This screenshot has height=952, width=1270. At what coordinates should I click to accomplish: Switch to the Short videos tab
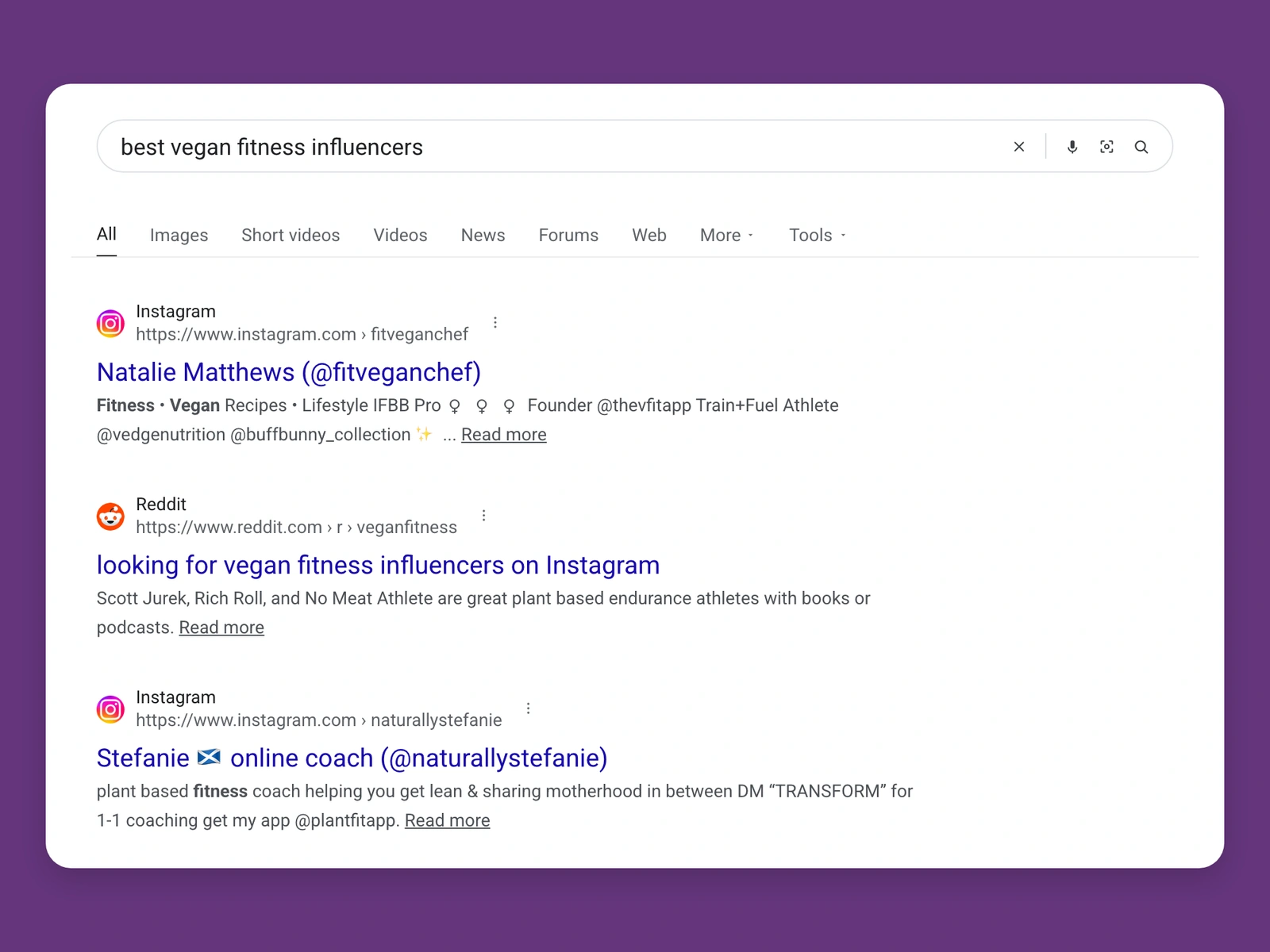coord(291,235)
